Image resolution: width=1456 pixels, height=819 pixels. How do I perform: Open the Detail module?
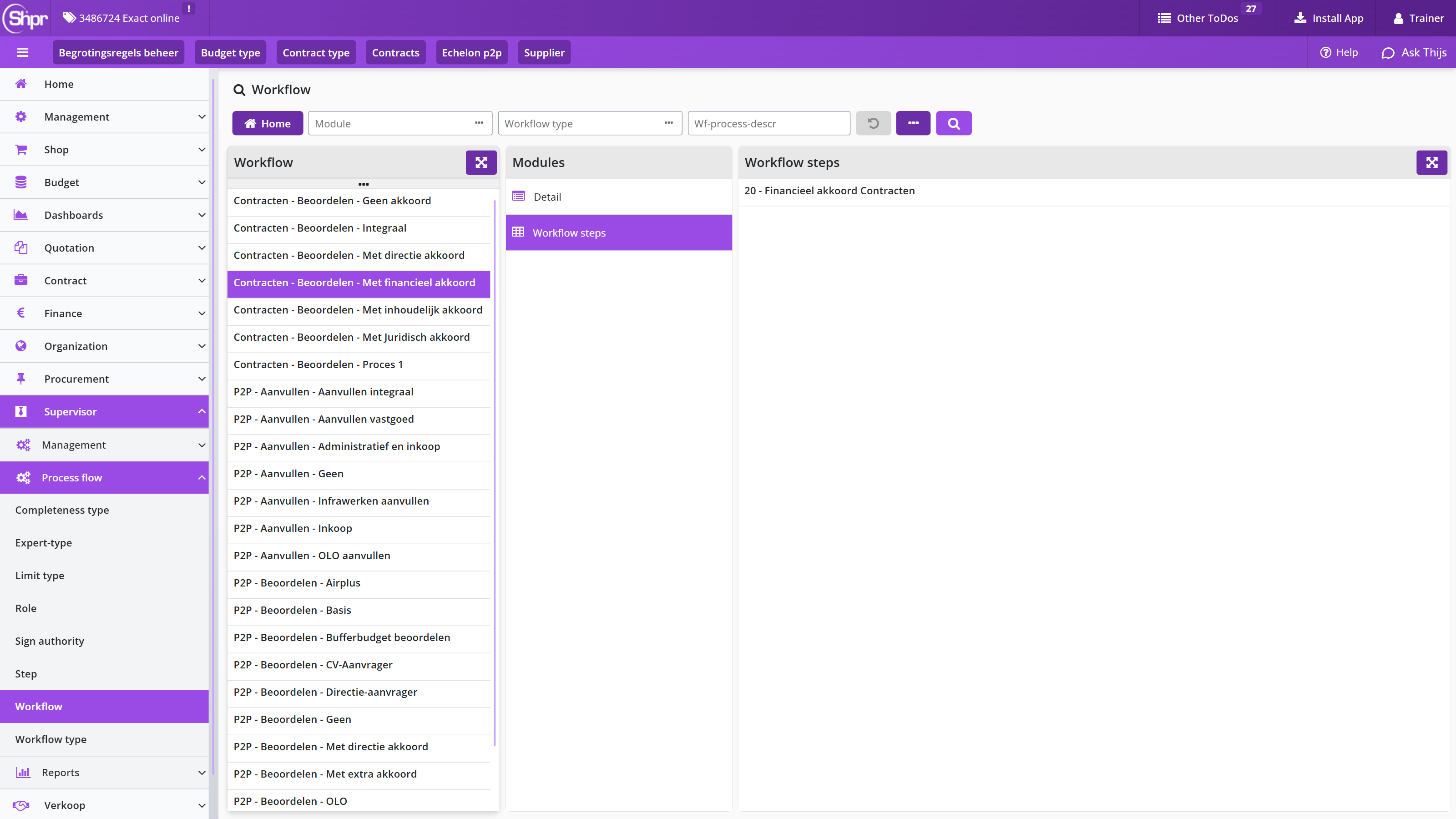(x=619, y=197)
